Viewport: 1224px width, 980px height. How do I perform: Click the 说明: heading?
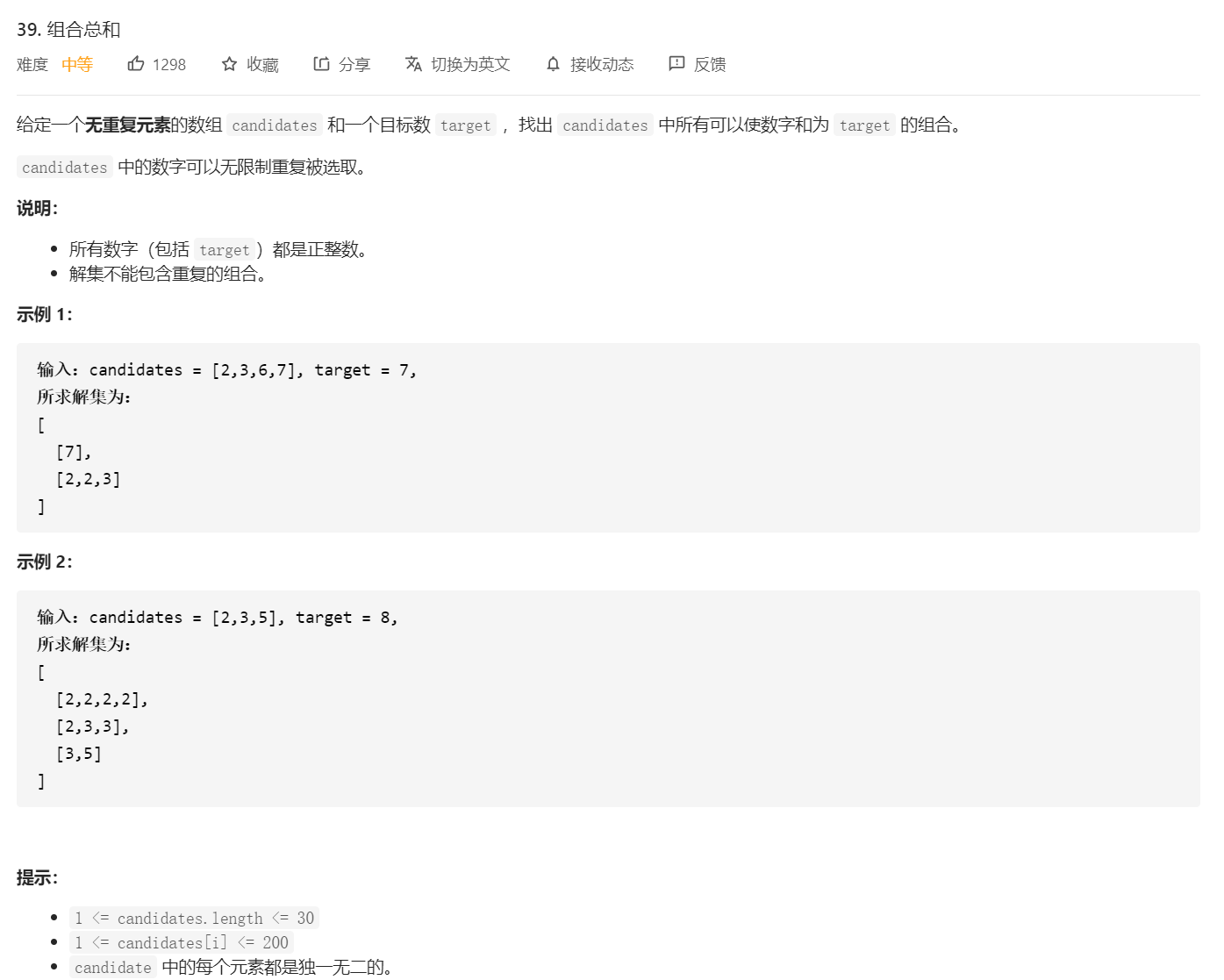pos(37,208)
